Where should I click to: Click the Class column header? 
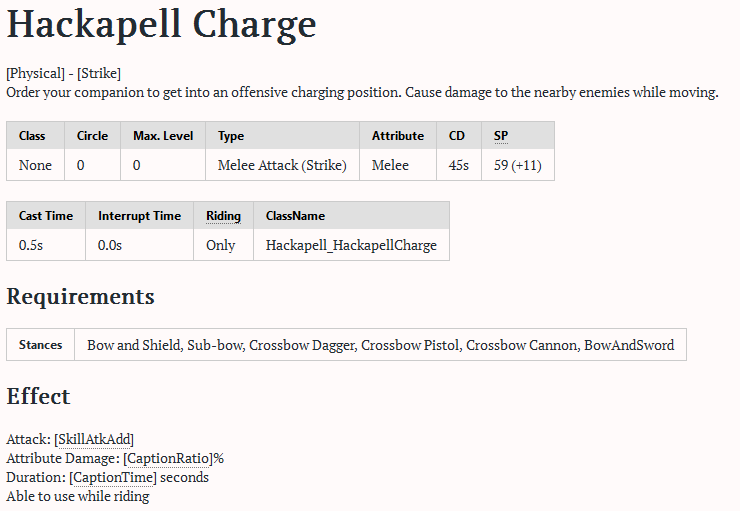pos(32,136)
